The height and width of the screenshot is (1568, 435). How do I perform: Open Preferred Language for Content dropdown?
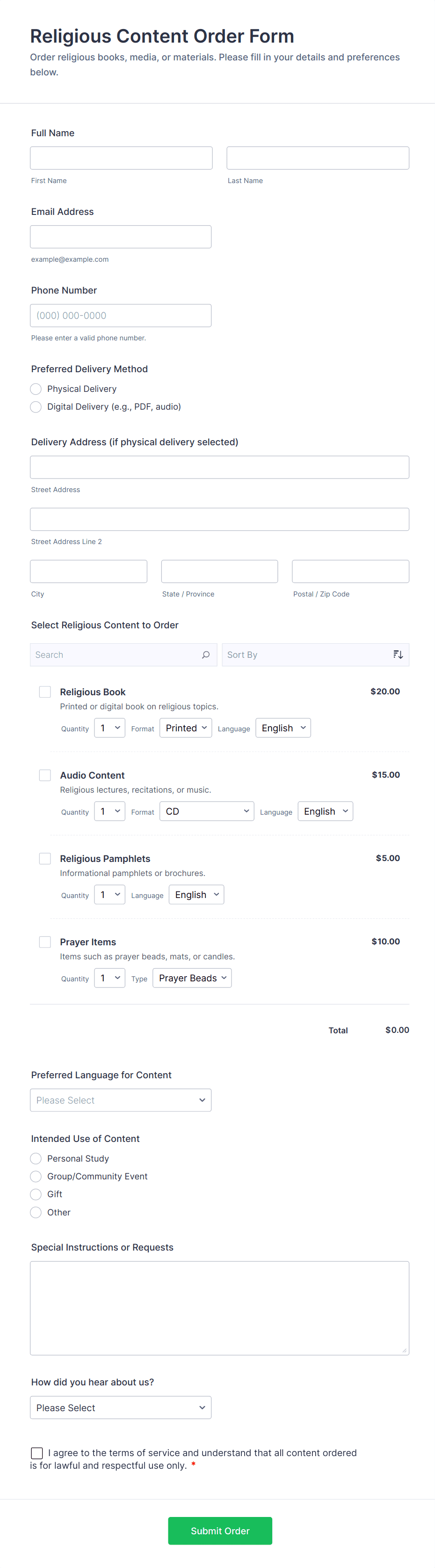121,1101
